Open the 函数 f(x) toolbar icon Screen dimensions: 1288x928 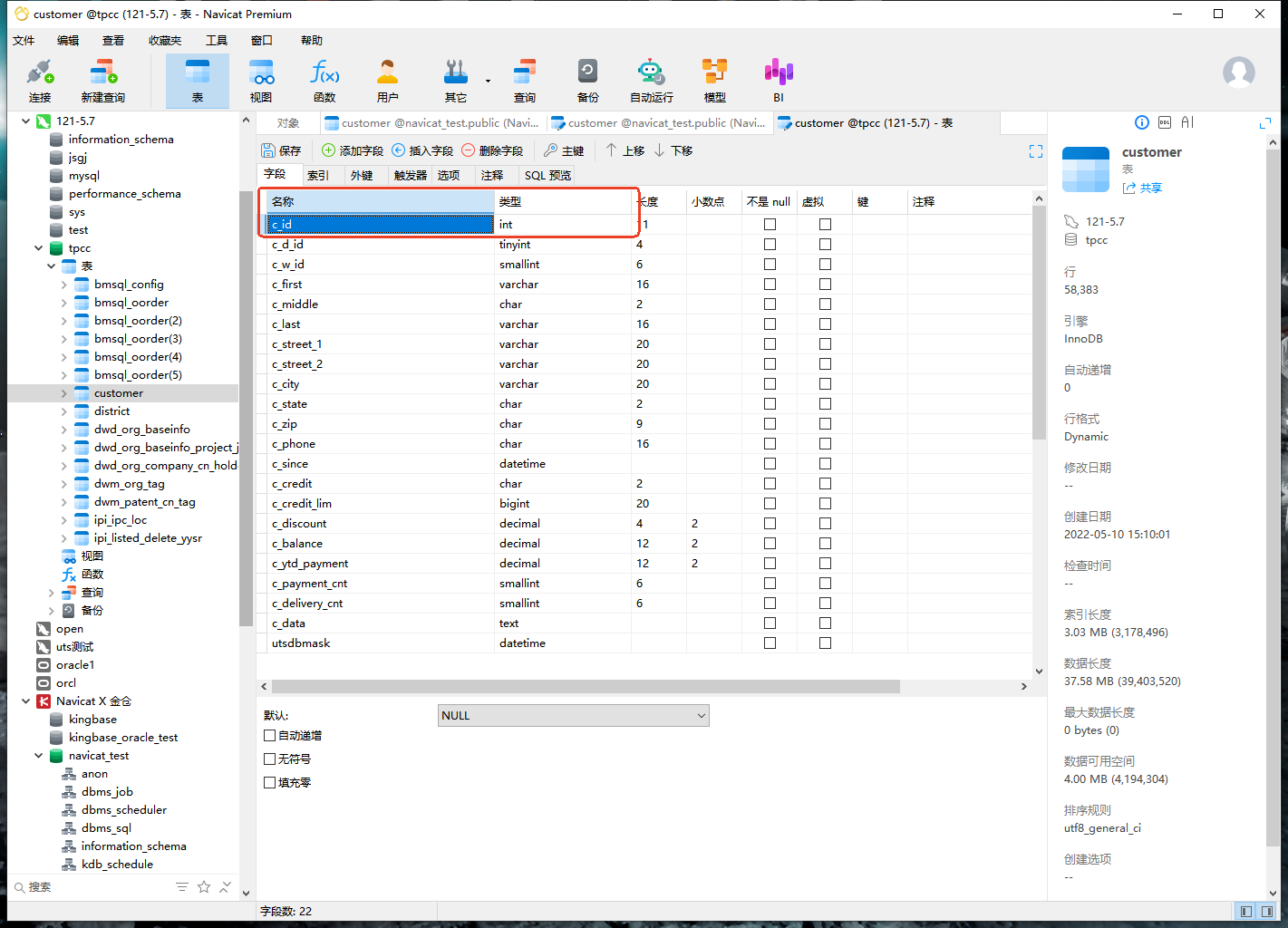coord(324,81)
